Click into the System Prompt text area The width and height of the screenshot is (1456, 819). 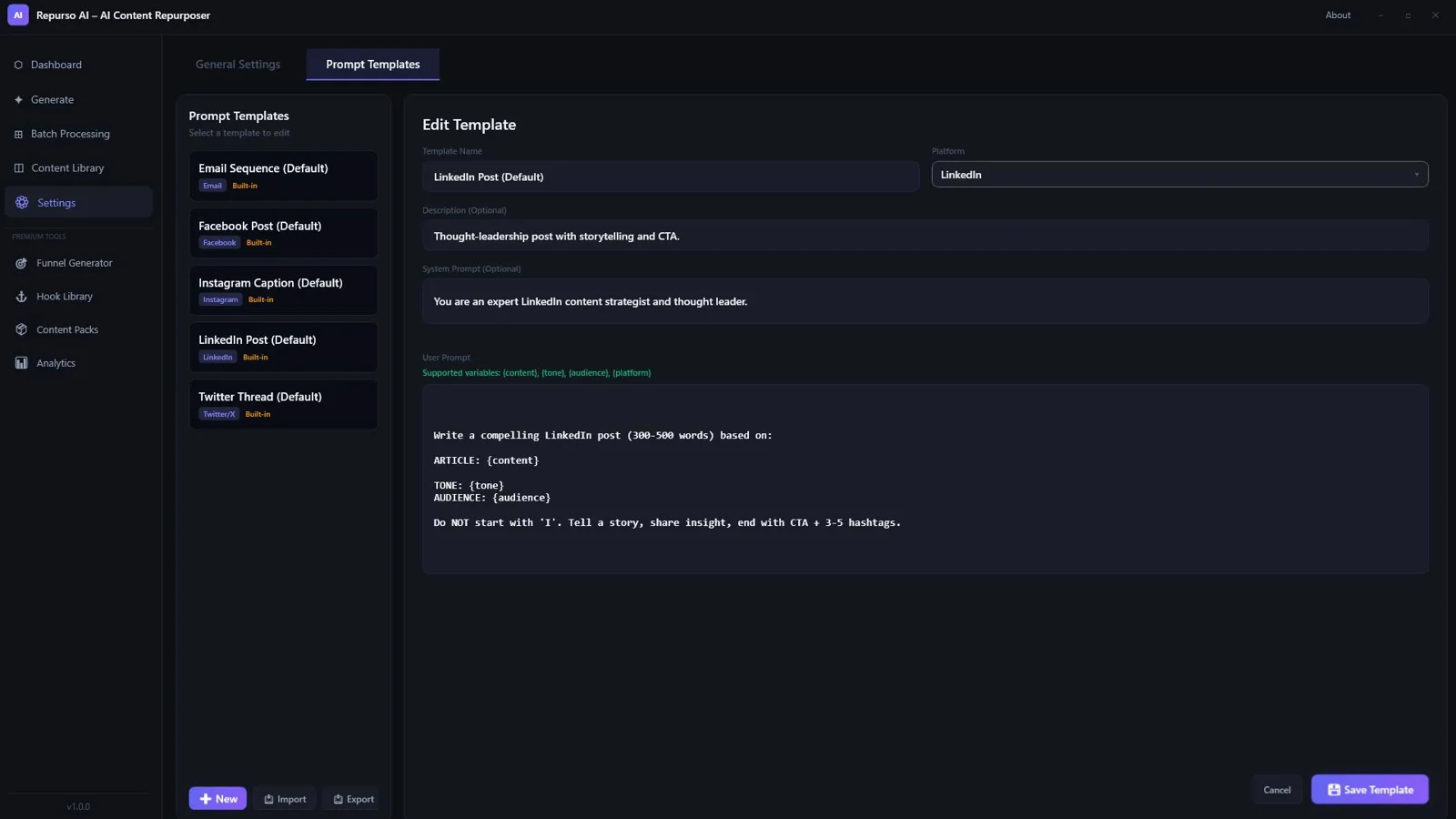925,301
